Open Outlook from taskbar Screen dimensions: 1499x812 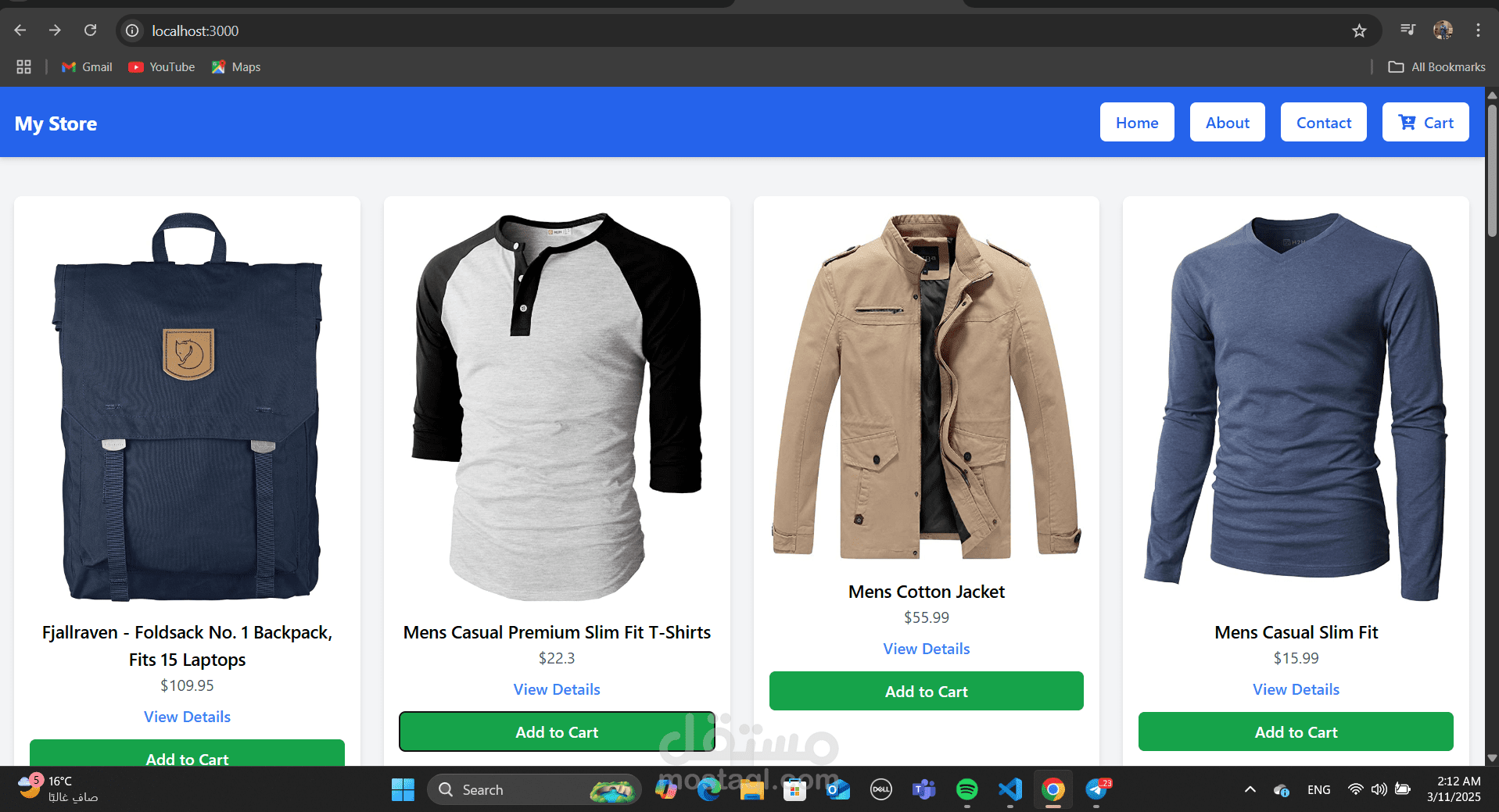[837, 789]
